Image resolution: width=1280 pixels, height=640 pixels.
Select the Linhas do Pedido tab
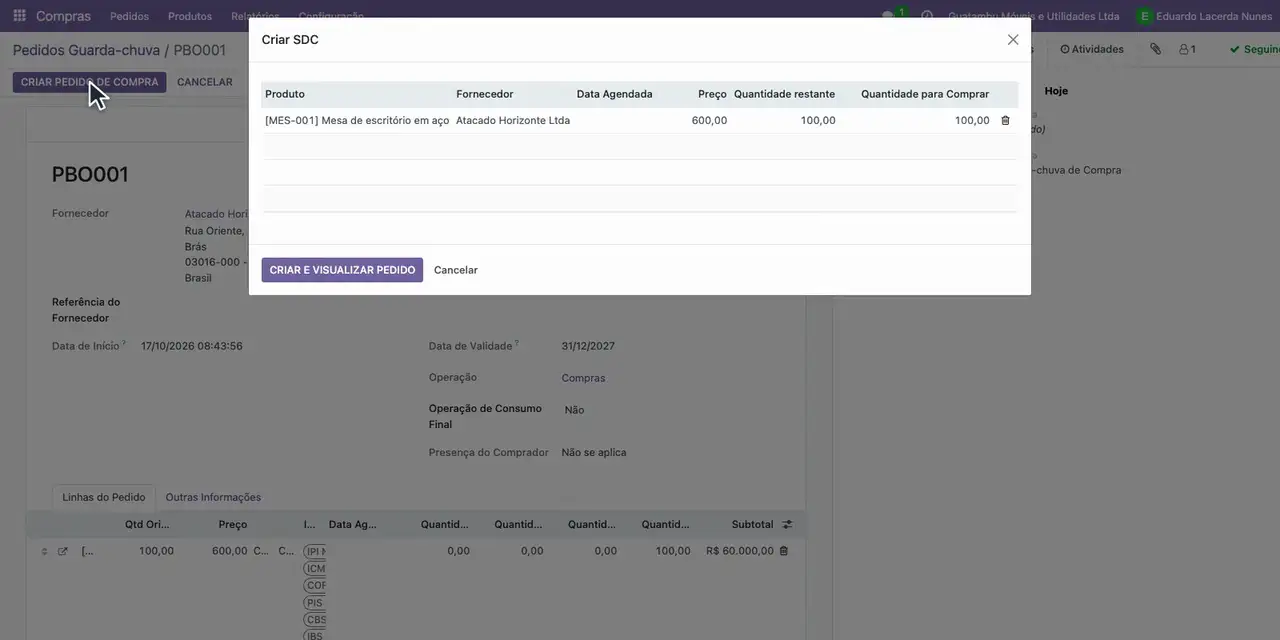(x=104, y=497)
